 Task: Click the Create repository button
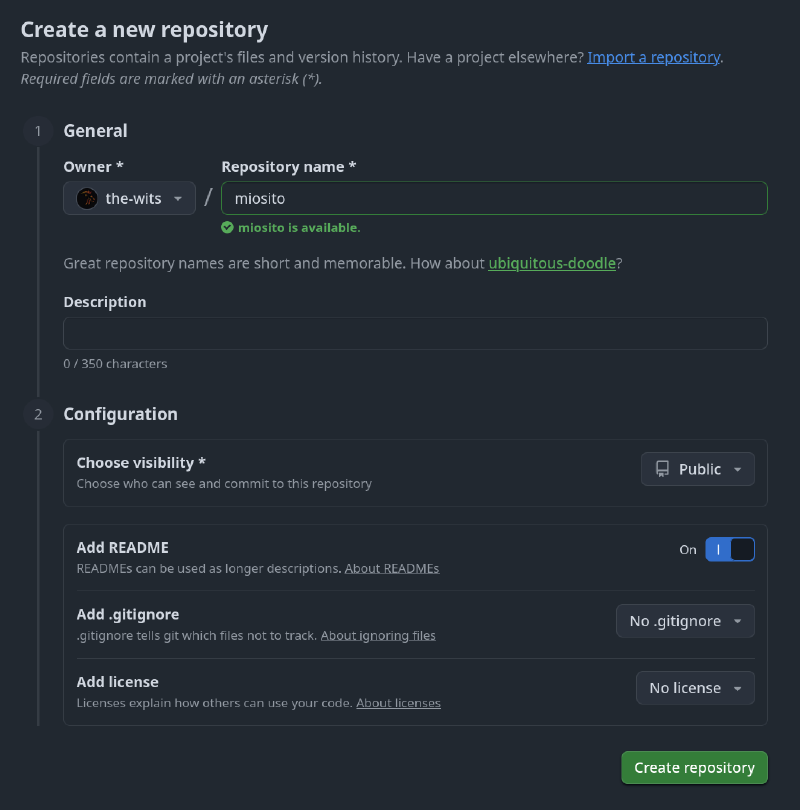pos(694,768)
